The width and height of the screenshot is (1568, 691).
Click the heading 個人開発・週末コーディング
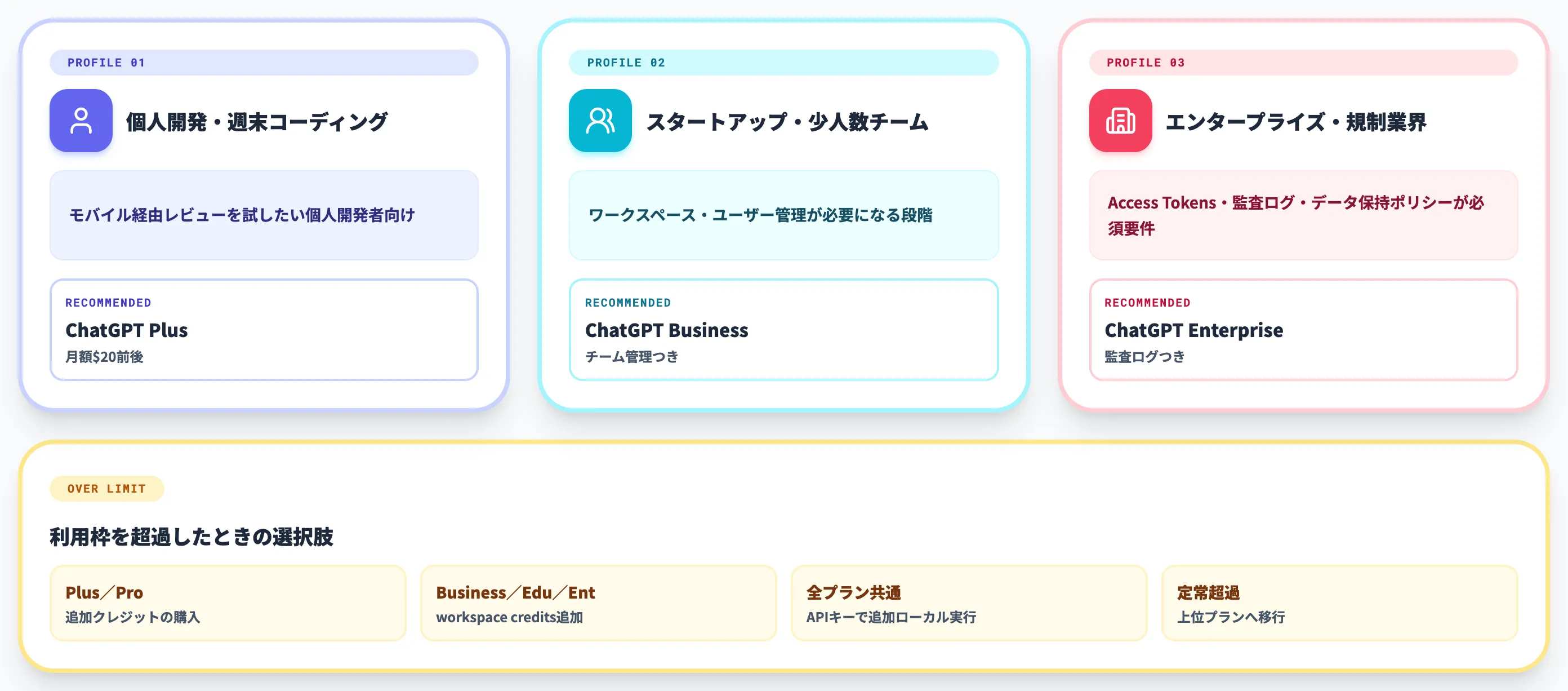pos(257,122)
